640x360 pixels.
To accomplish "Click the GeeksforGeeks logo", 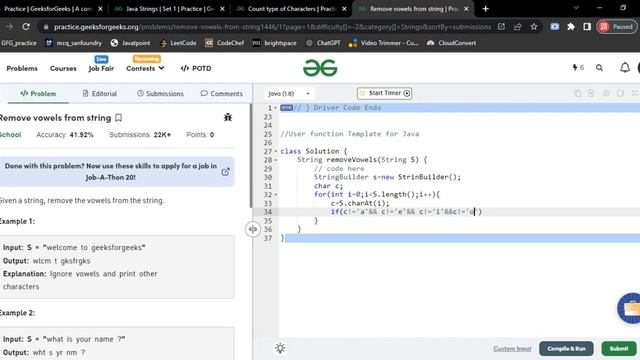I will (320, 68).
